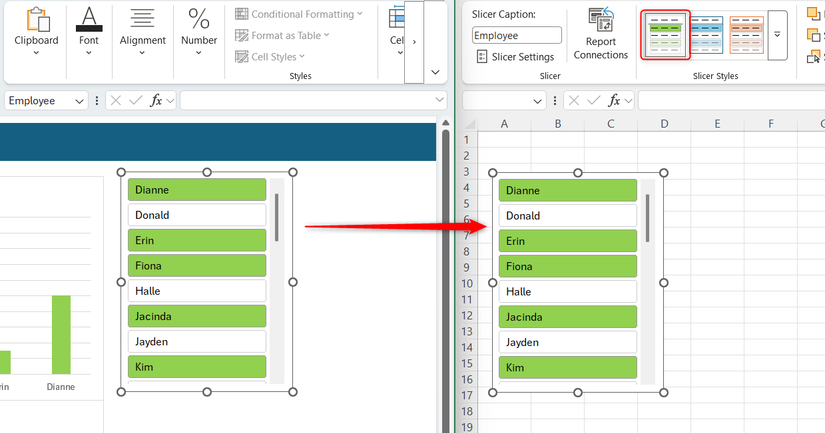825x433 pixels.
Task: Toggle Erin in the chart window slicer
Action: [x=197, y=240]
